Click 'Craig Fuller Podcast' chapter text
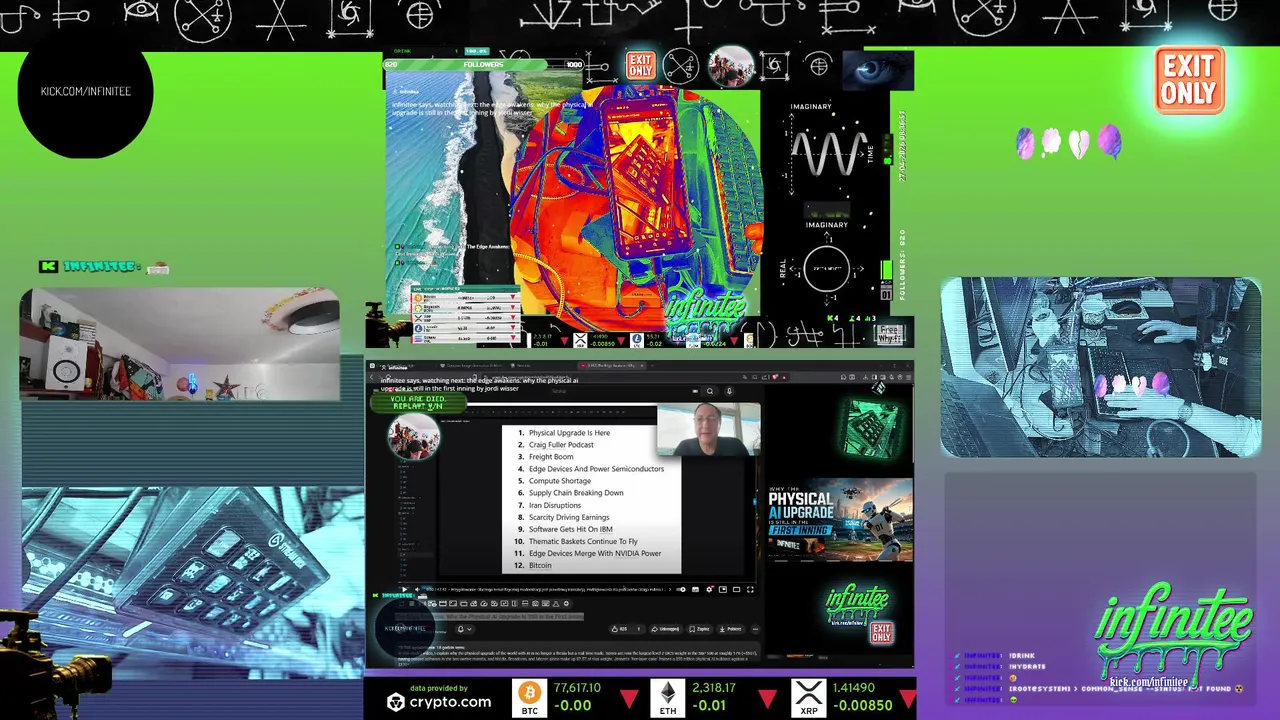Image resolution: width=1280 pixels, height=720 pixels. 561,445
